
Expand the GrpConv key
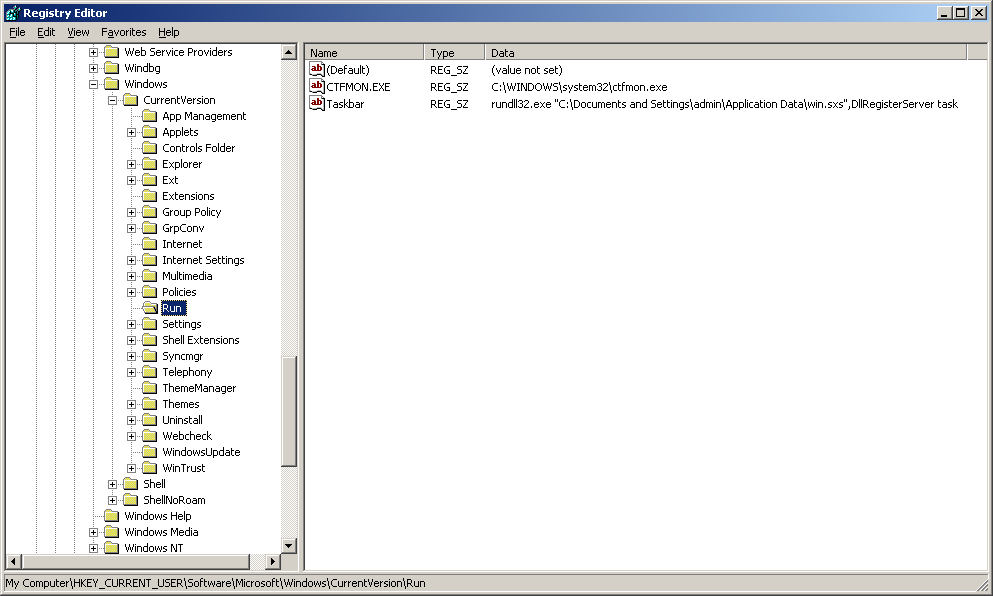[x=131, y=228]
